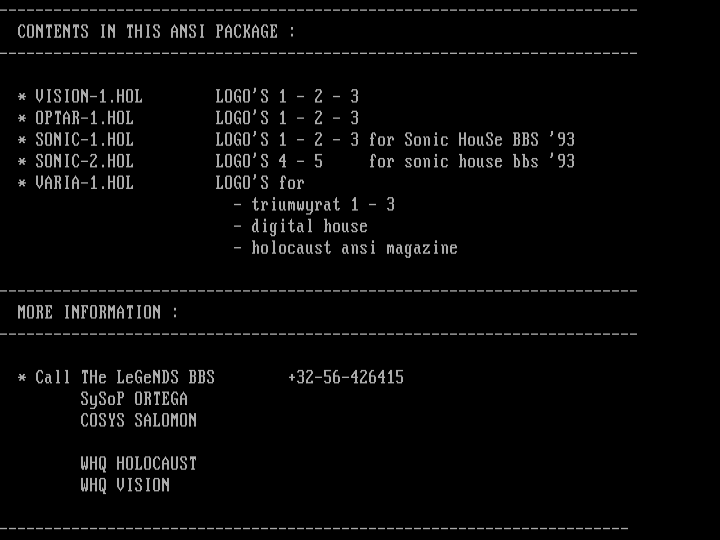Click the LOGO'S for text beside VARIA-1.HOL

coord(260,183)
